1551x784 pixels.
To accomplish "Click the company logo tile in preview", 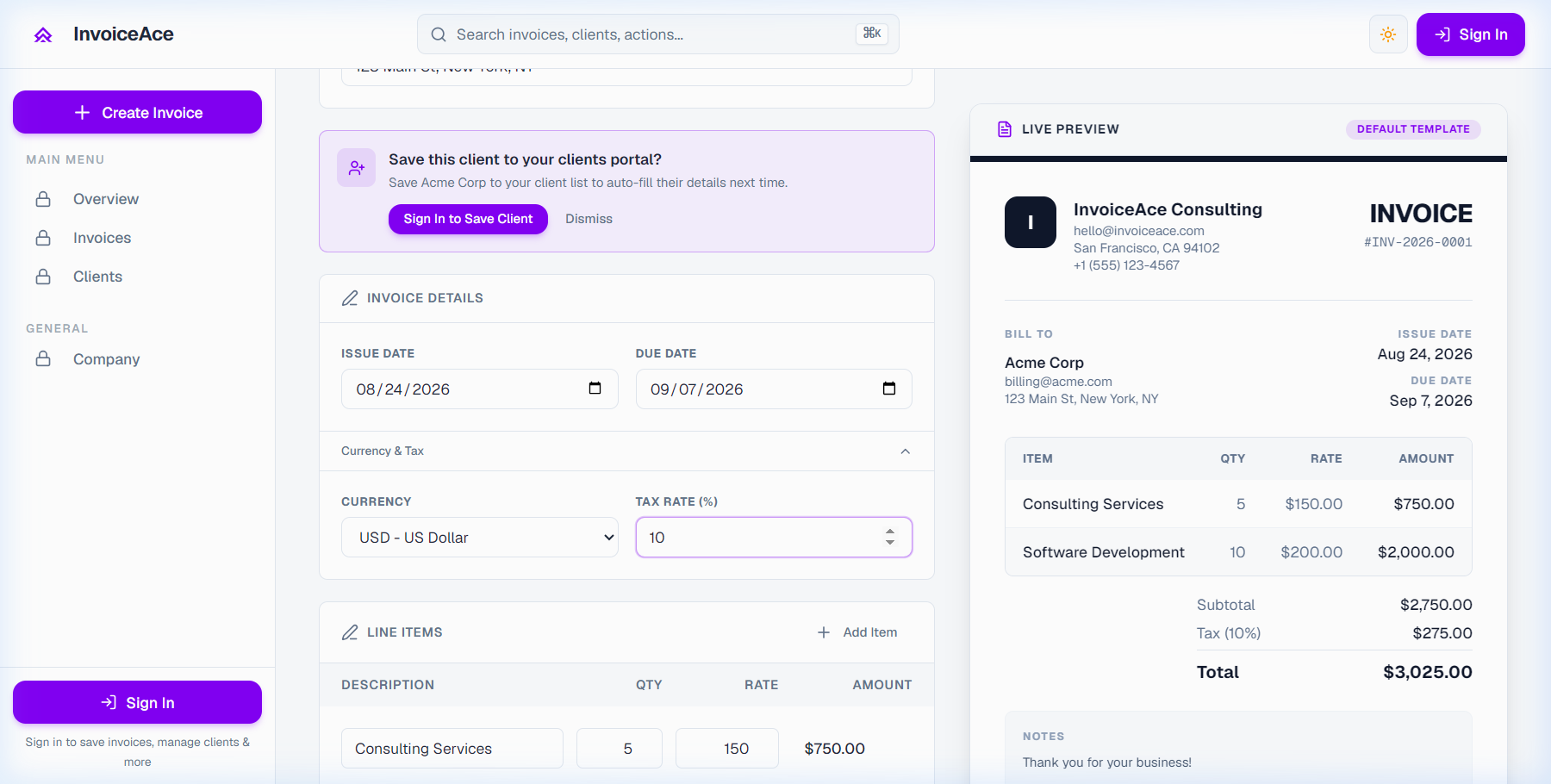I will 1031,222.
